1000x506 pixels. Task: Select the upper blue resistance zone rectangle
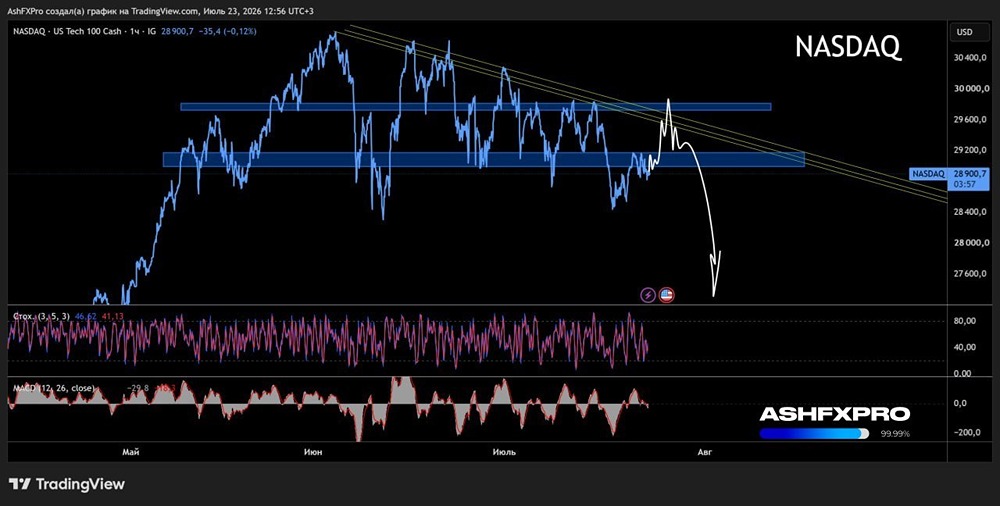[x=475, y=107]
